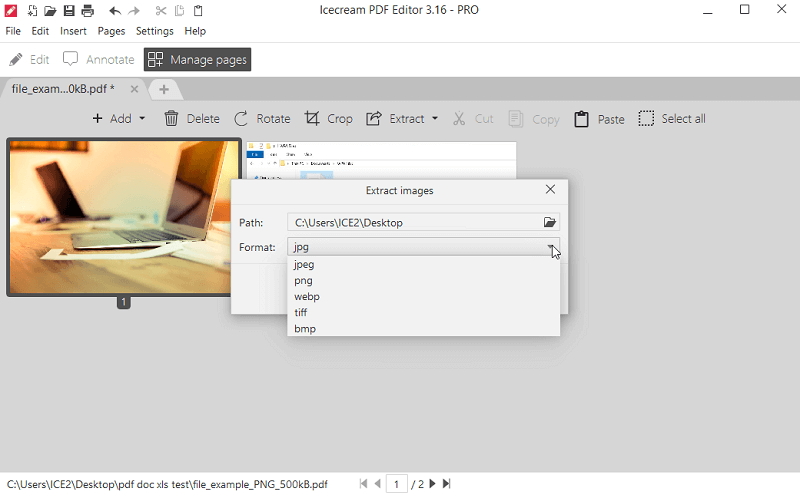Go to first page in status bar
This screenshot has width=800, height=495.
pyautogui.click(x=363, y=483)
